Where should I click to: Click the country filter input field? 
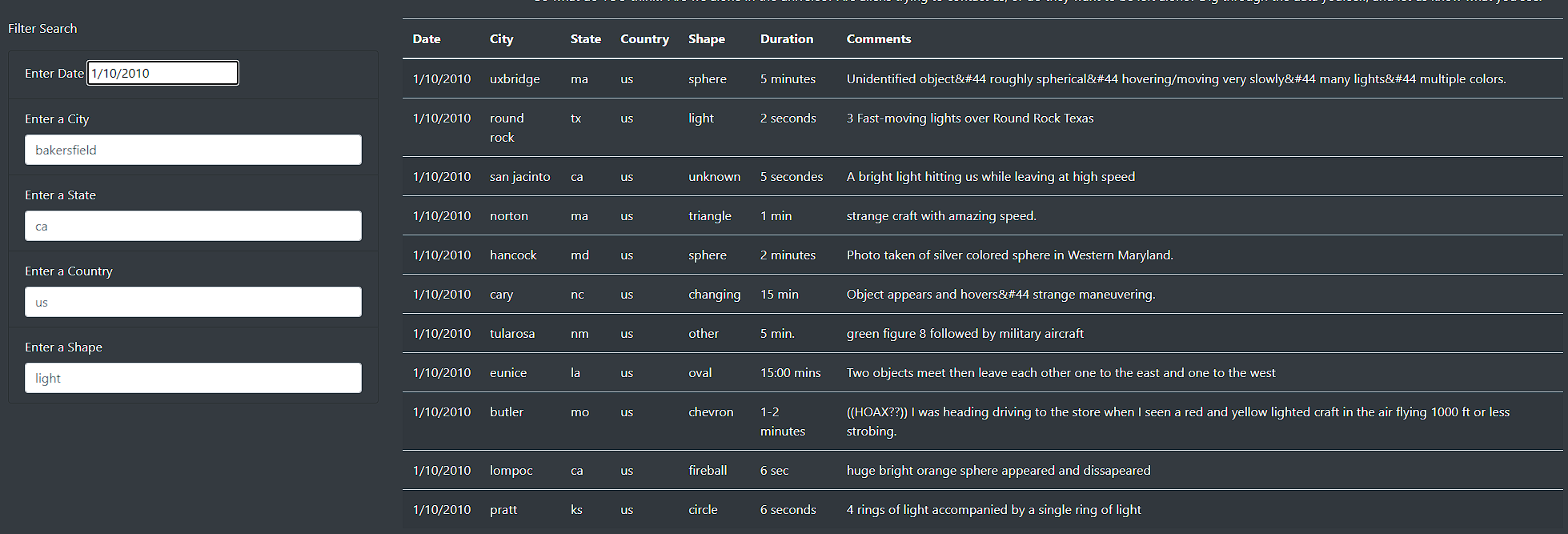click(x=192, y=302)
